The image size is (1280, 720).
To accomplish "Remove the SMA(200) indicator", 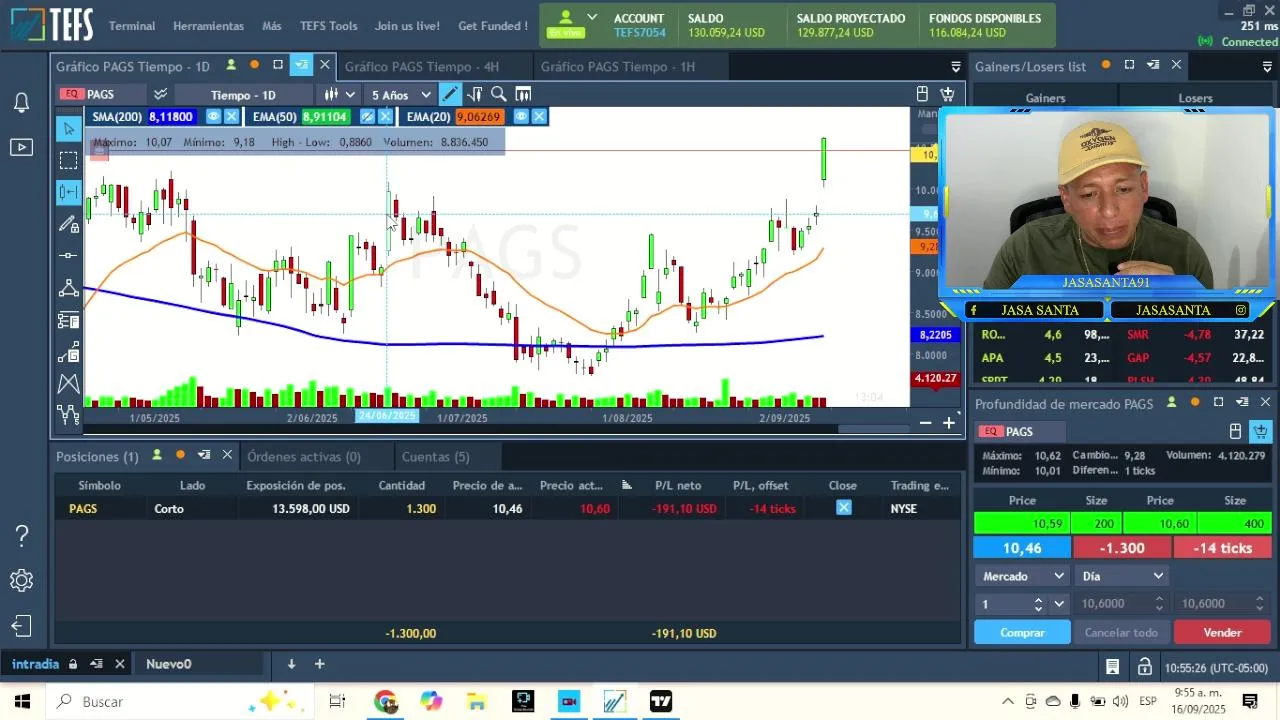I will (231, 116).
